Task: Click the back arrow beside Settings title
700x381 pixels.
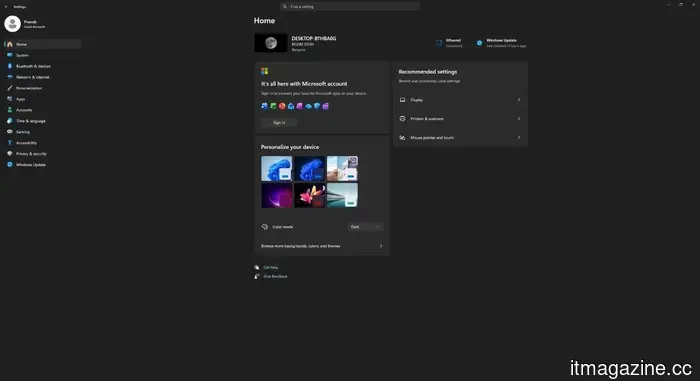Action: click(x=6, y=7)
